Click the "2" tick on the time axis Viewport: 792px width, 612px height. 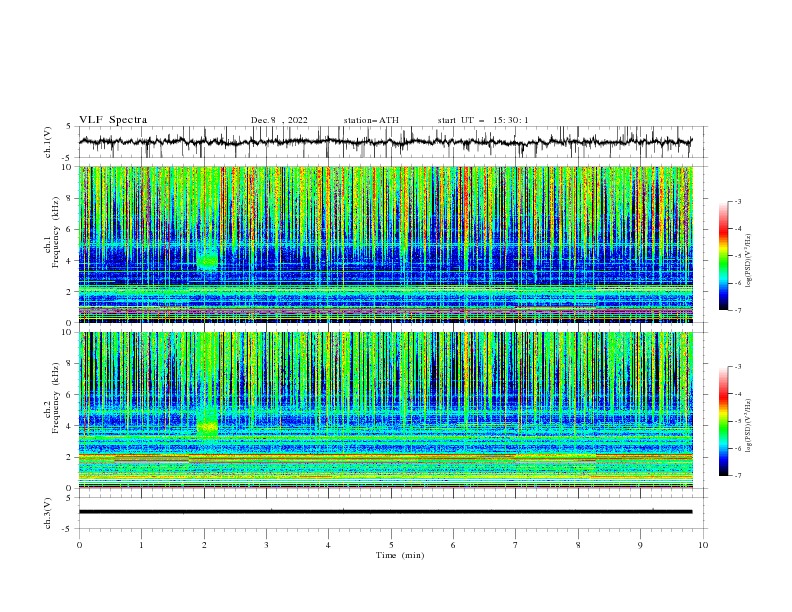tap(204, 545)
